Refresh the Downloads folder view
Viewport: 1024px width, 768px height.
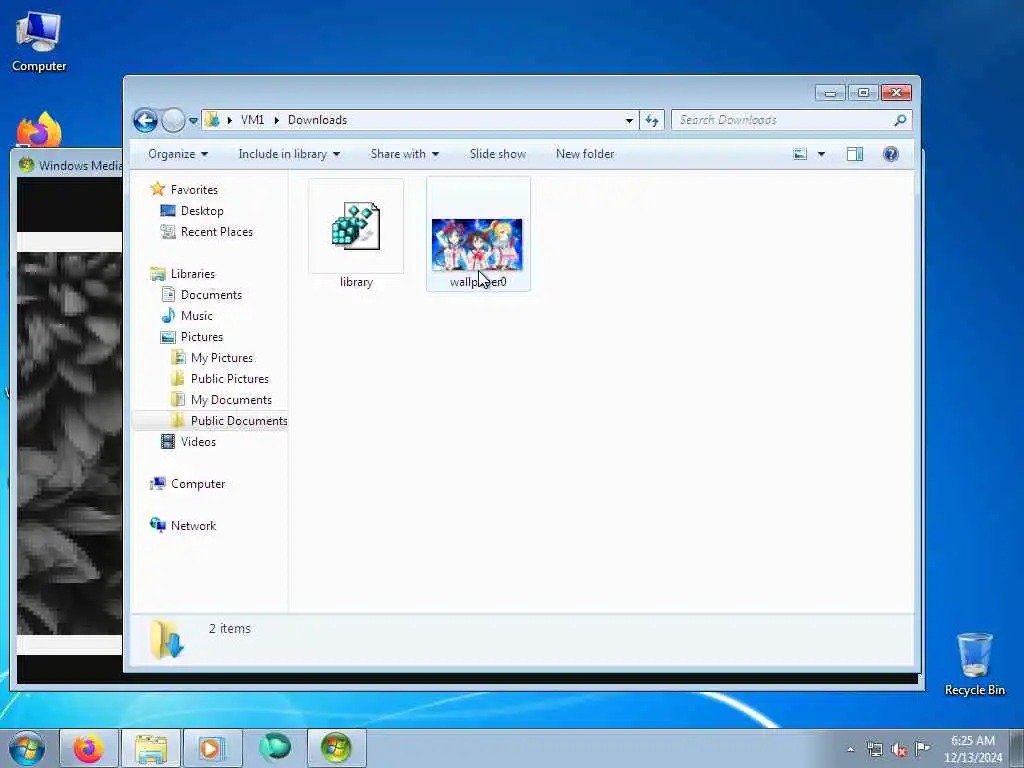(652, 120)
